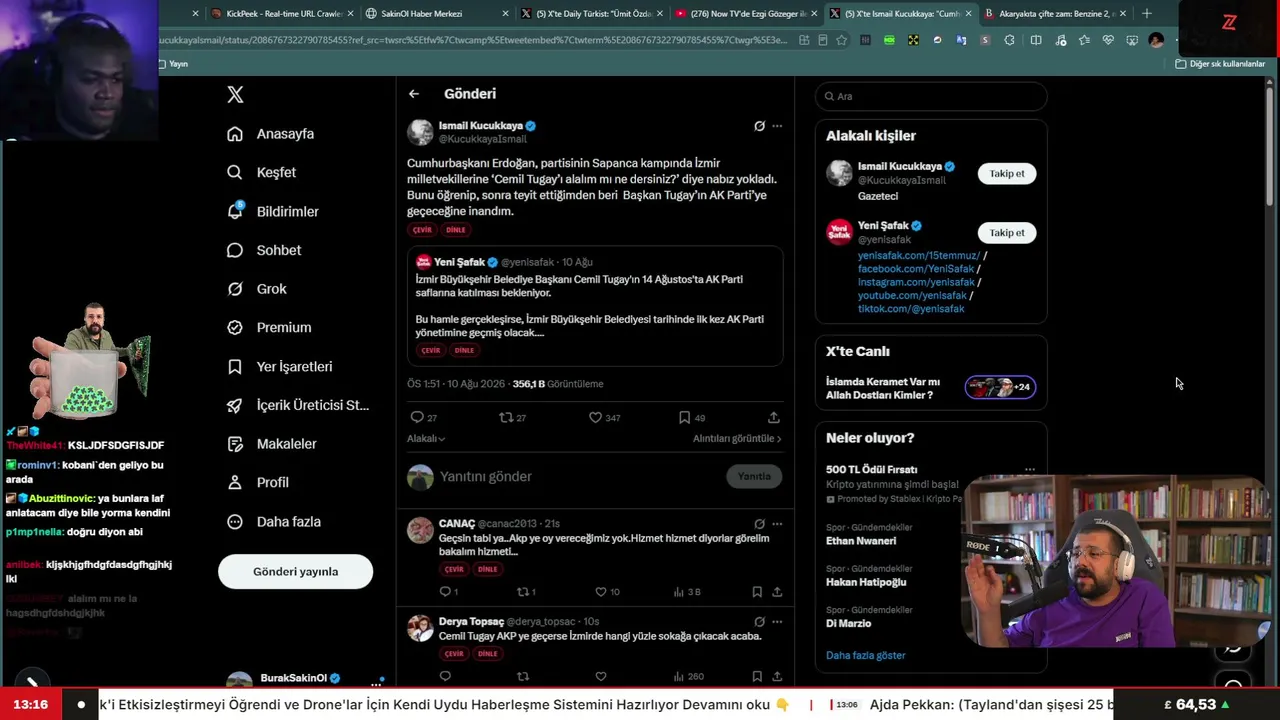Screen dimensions: 1280x720
Task: Share Derya Topsaç's comment
Action: click(777, 677)
